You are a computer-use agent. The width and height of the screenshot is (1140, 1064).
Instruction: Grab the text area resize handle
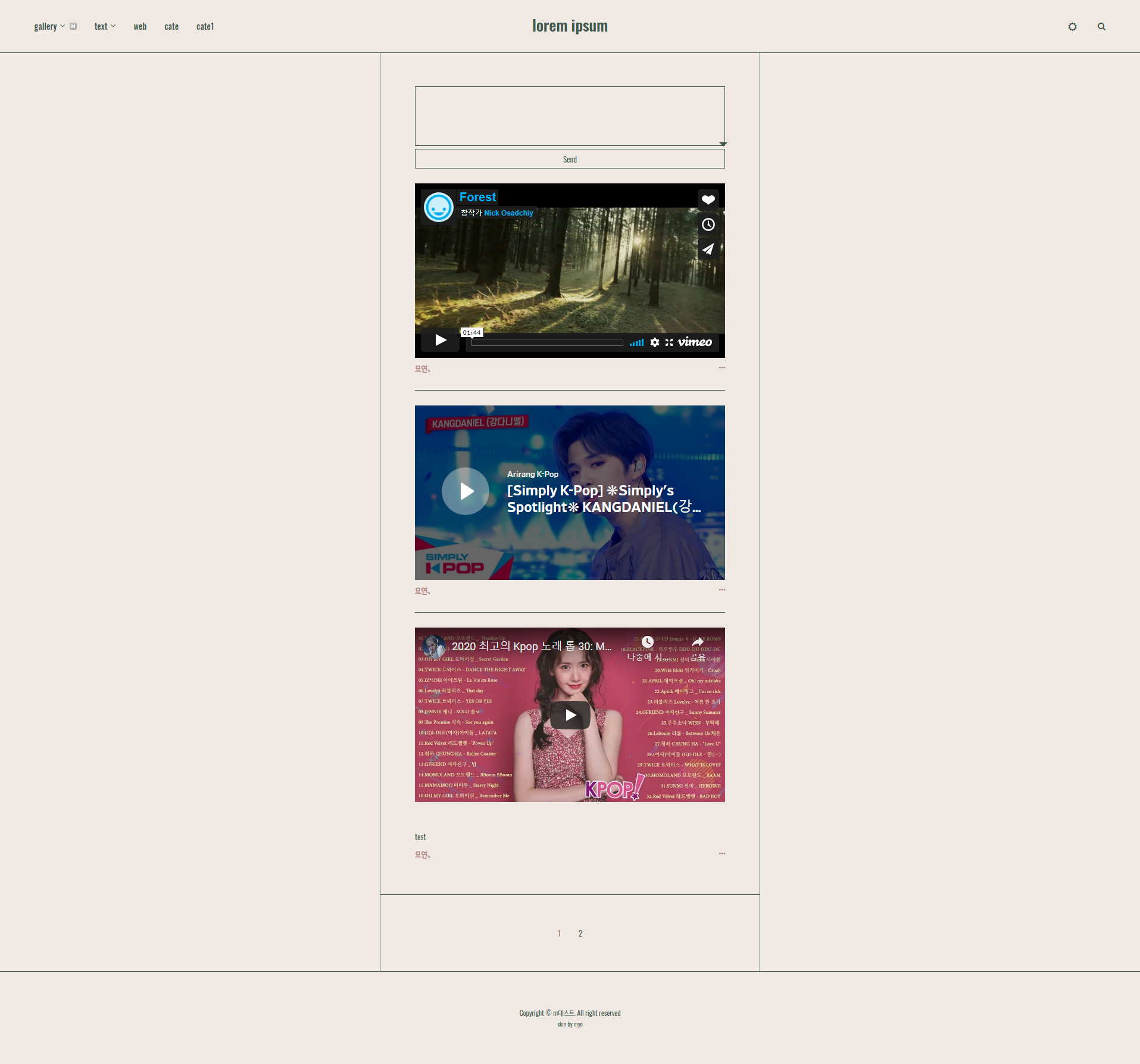pos(723,144)
